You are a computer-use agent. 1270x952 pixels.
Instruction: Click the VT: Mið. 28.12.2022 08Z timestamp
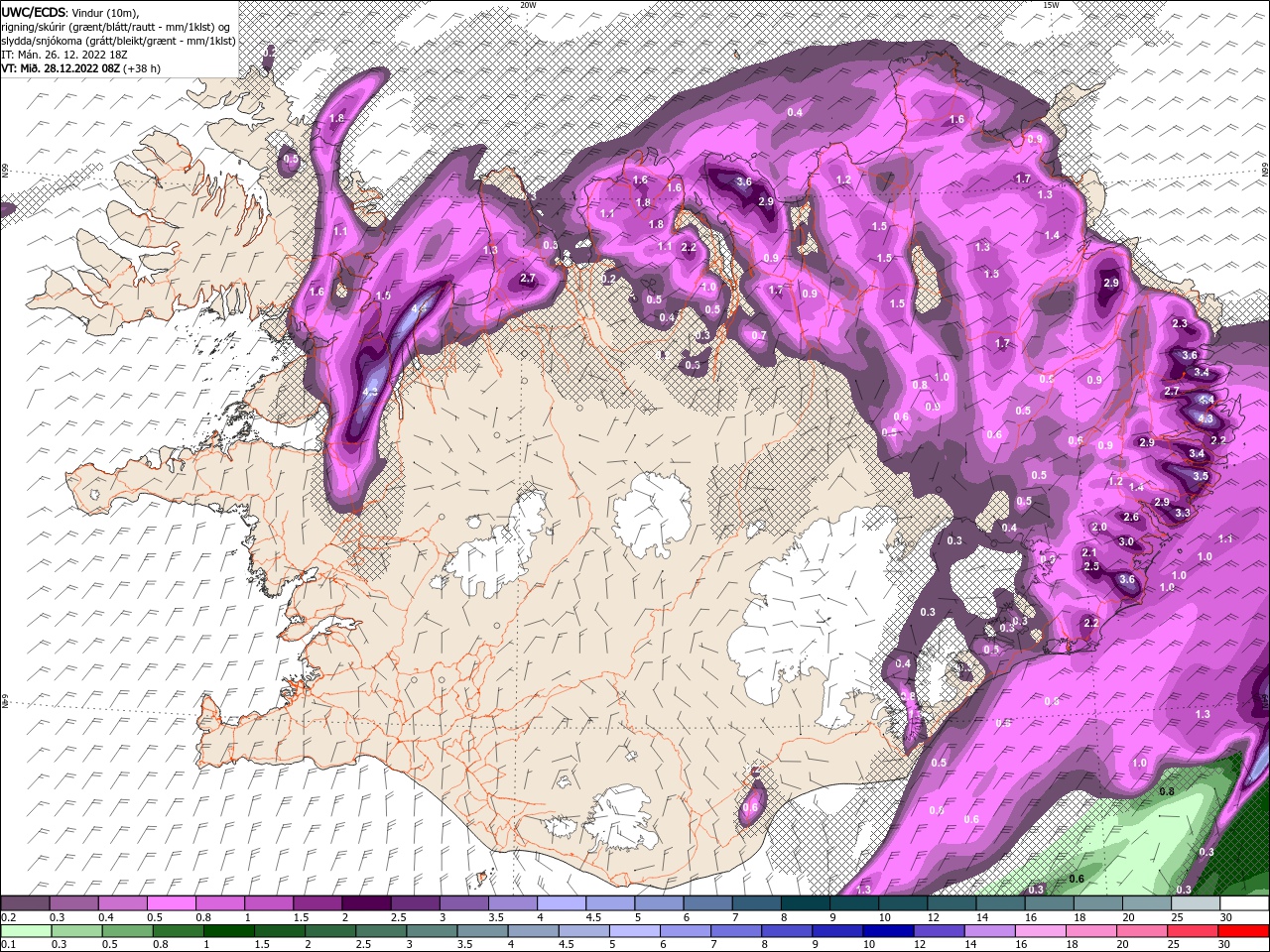[x=80, y=68]
